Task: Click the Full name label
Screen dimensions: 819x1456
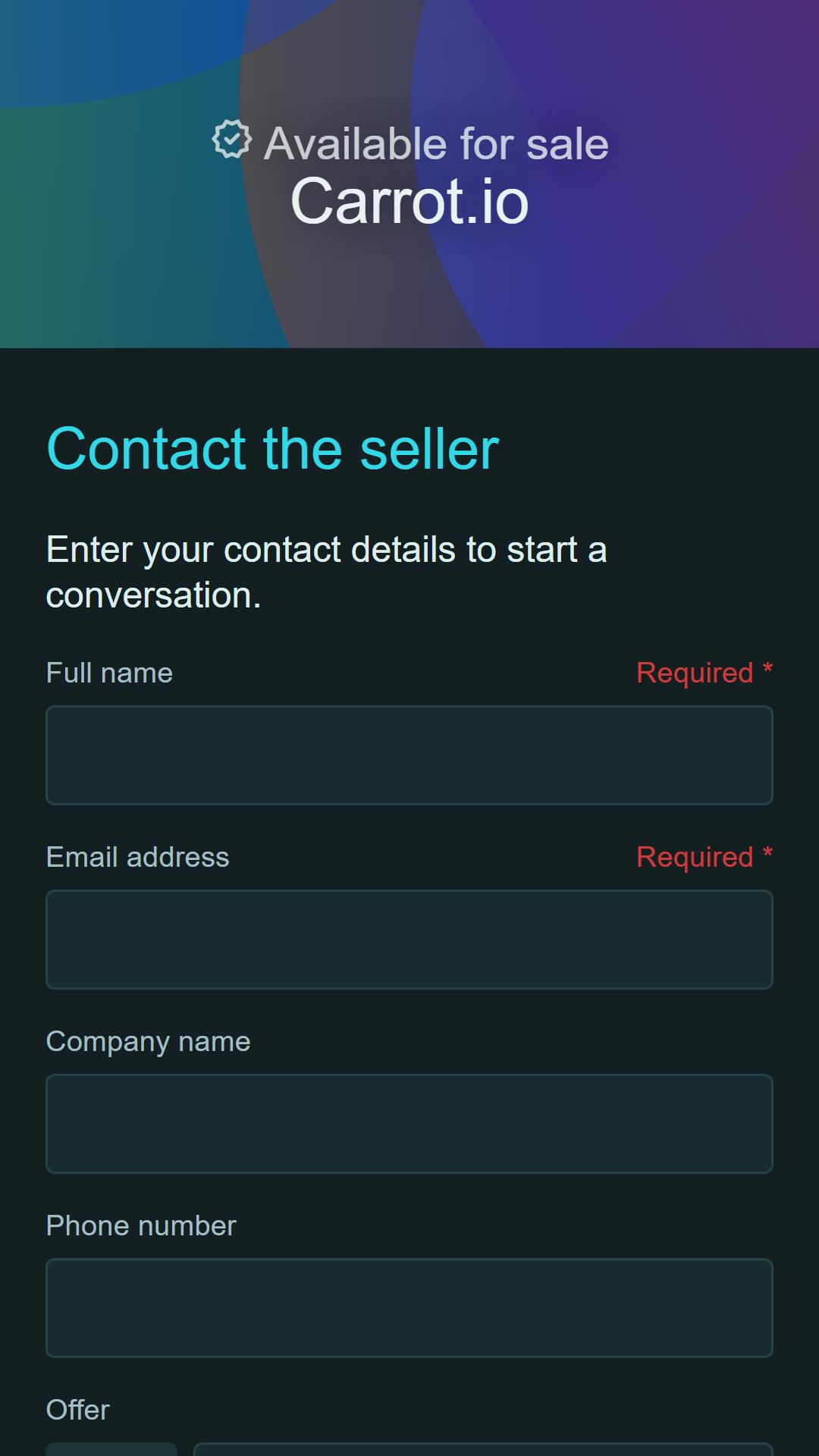Action: point(110,673)
